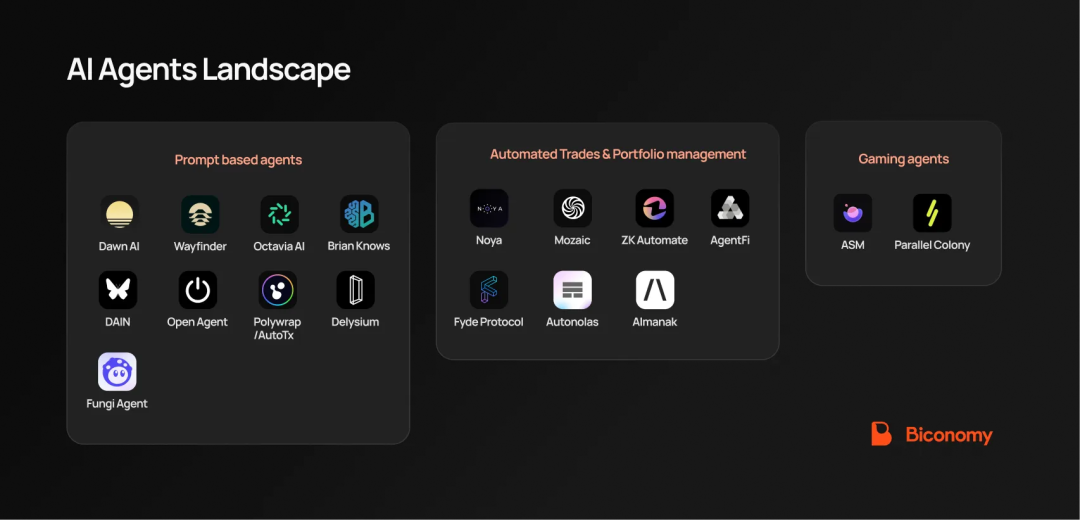Screen dimensions: 1080x520
Task: Click the 'Prompt based agents' heading
Action: (238, 160)
